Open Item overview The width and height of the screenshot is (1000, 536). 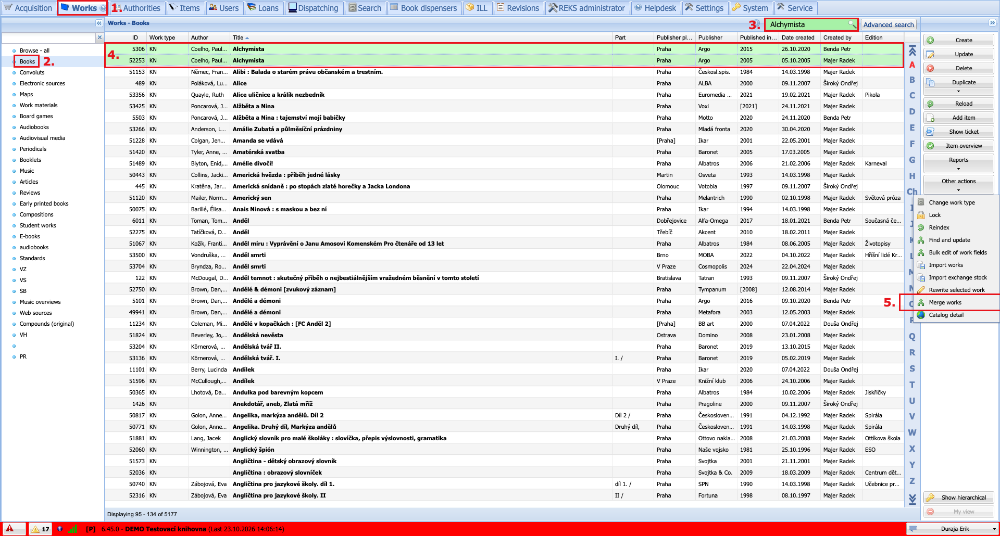pyautogui.click(x=959, y=146)
